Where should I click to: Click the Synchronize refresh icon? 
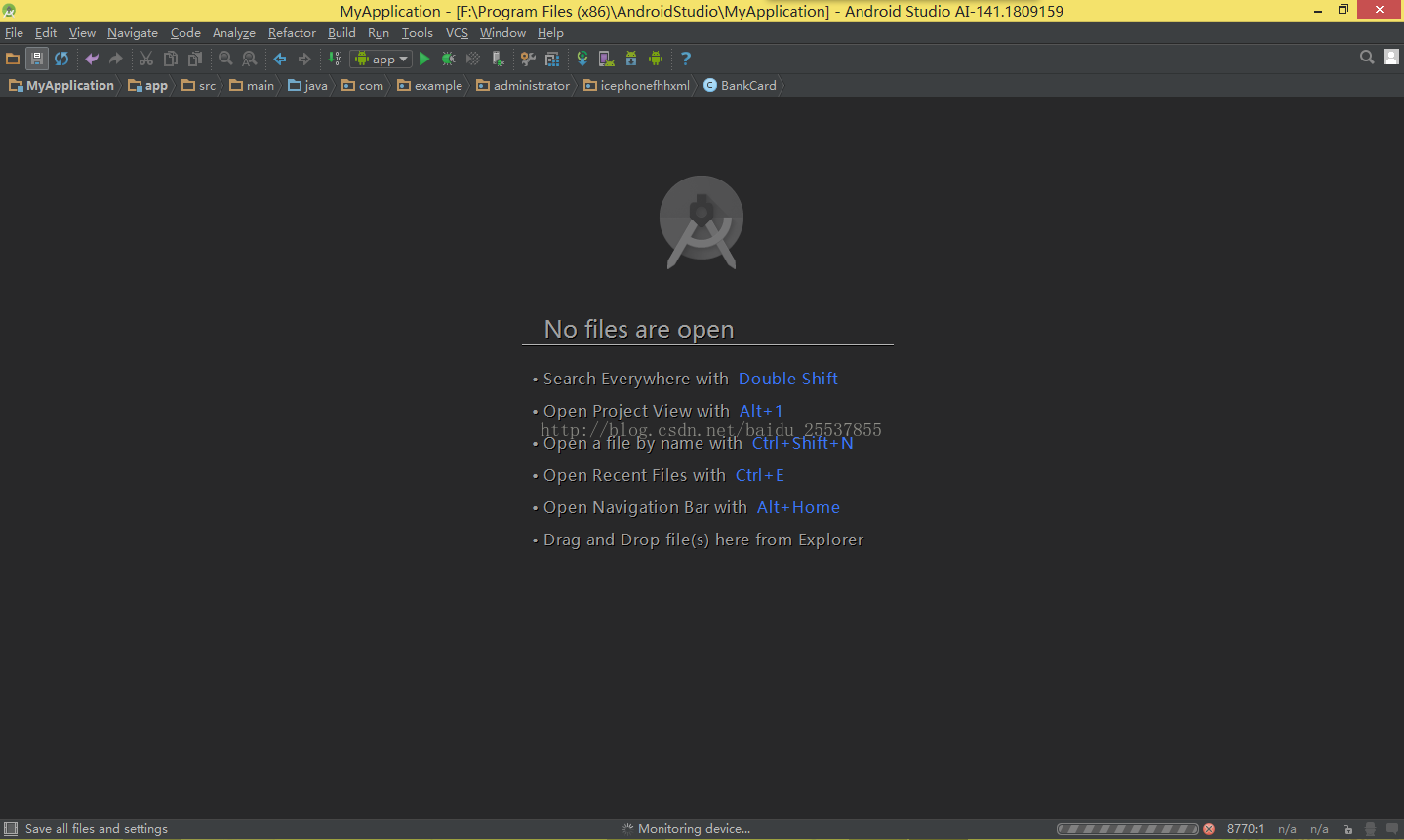pos(61,59)
